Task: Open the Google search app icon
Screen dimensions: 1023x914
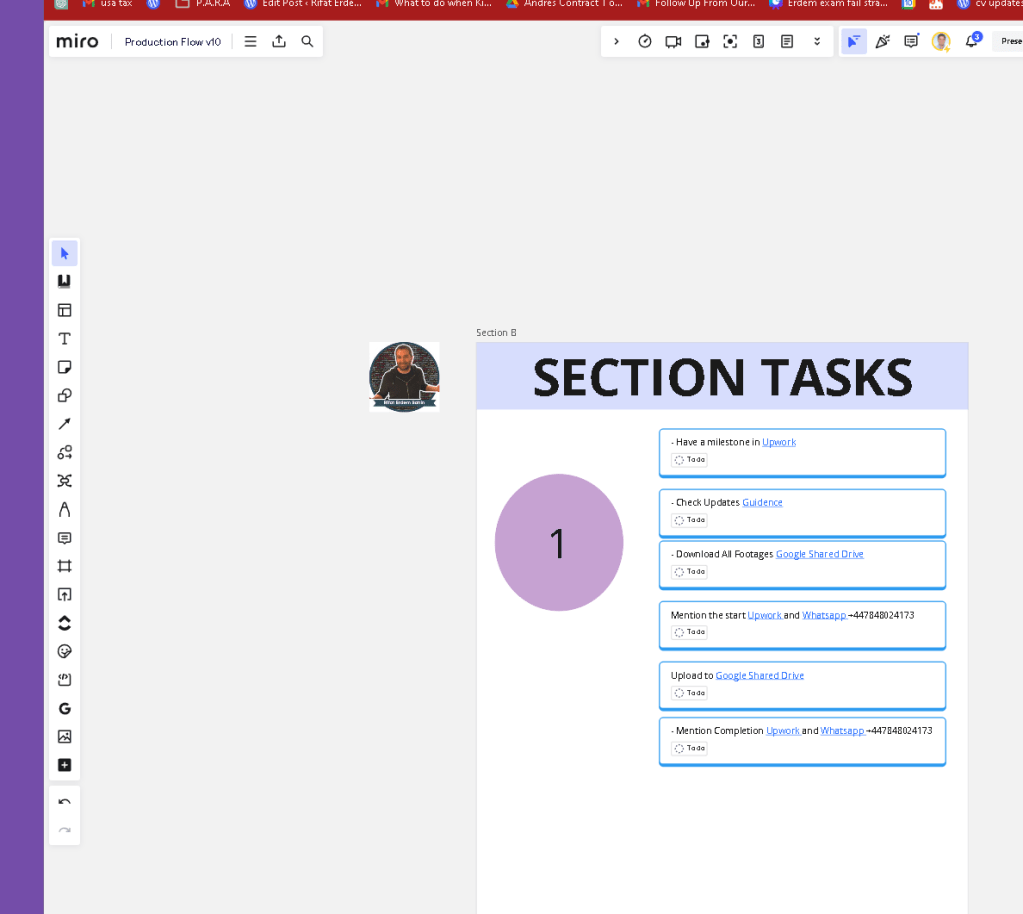Action: click(65, 708)
